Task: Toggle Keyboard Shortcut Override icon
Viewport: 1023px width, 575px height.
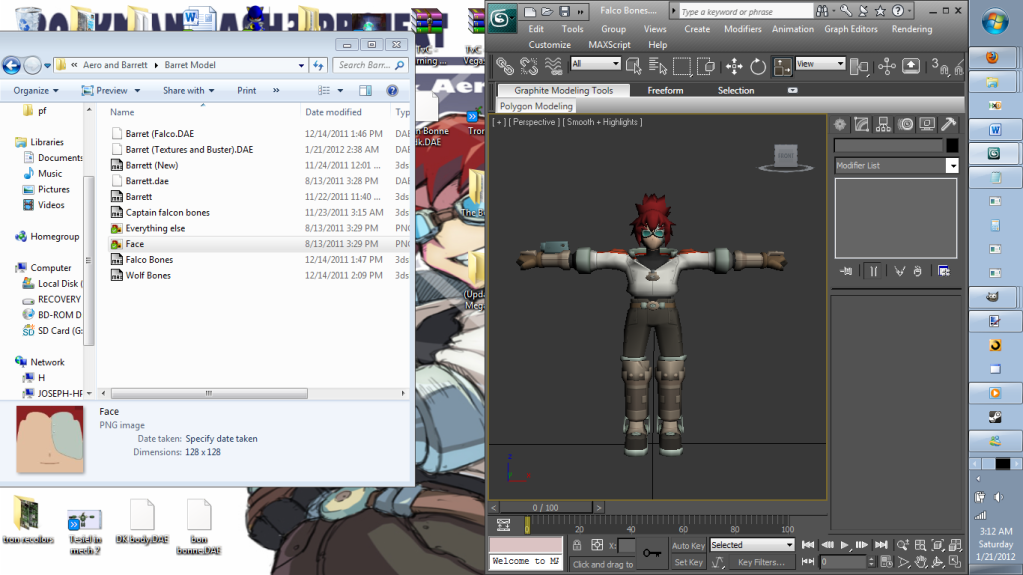Action: click(911, 66)
